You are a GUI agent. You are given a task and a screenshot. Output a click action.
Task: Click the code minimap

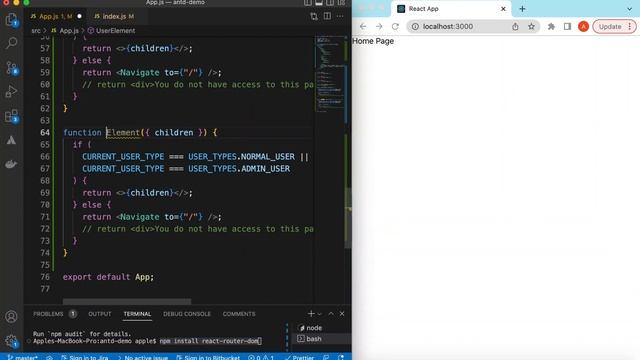(x=330, y=73)
